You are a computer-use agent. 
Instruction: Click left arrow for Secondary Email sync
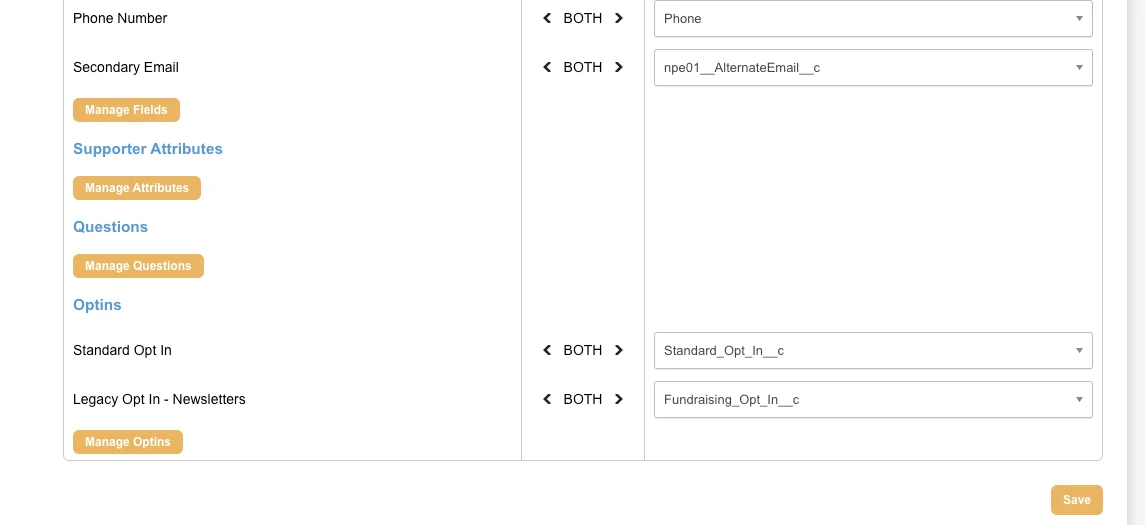(x=547, y=67)
